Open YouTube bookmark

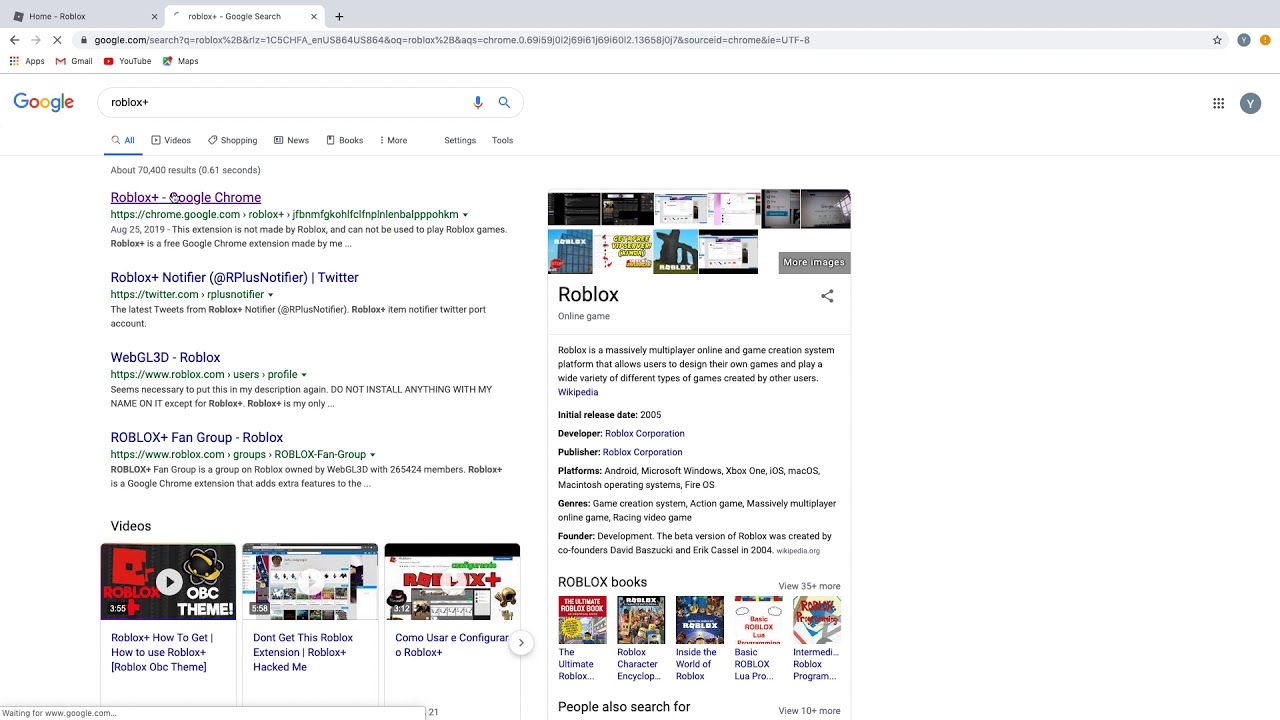[x=127, y=61]
